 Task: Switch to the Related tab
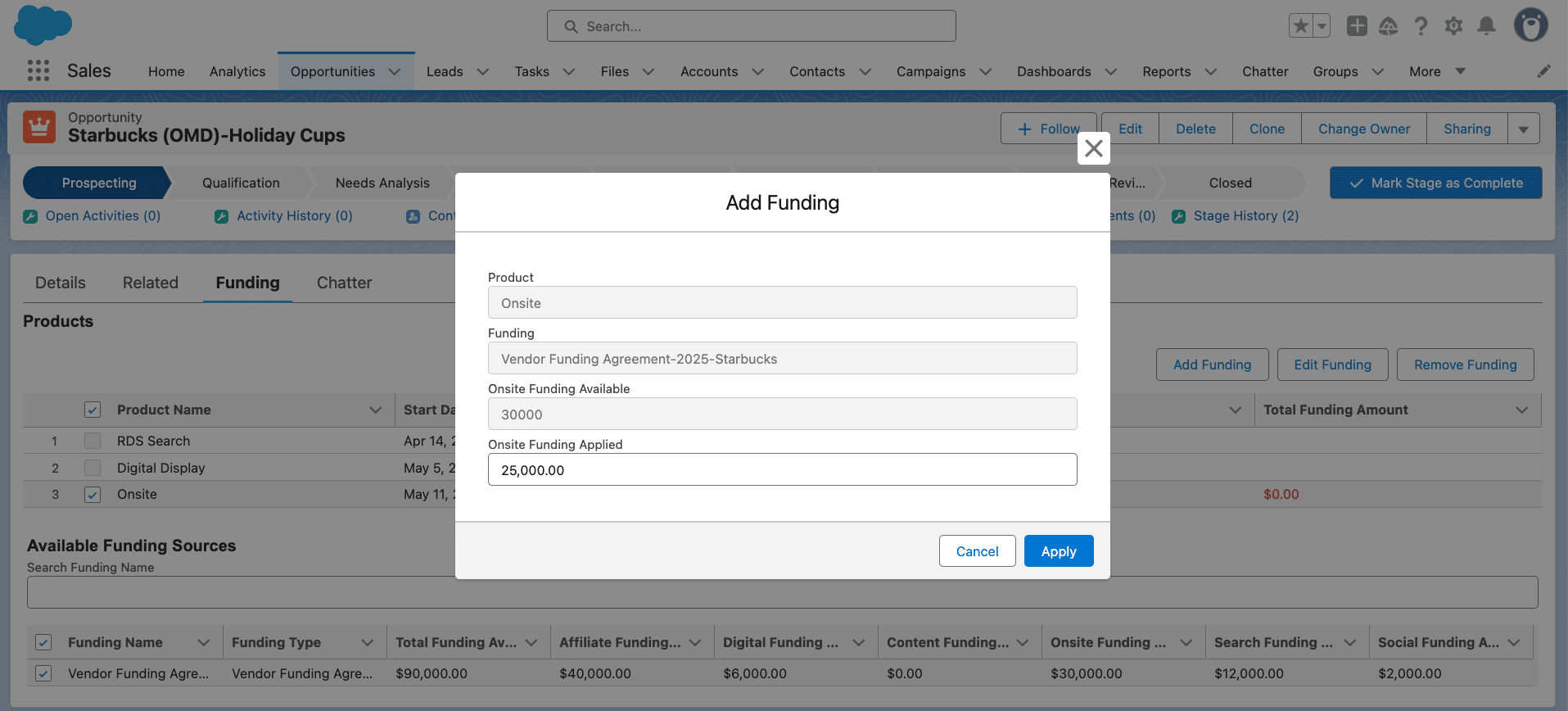[151, 283]
